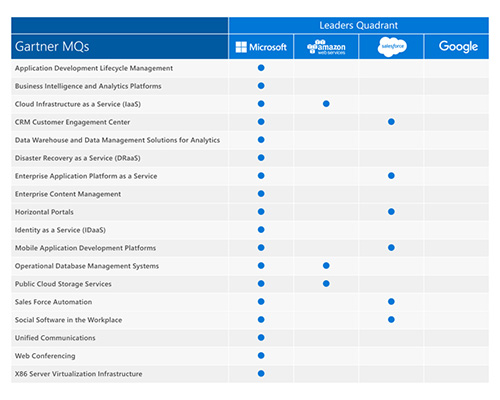
Task: Click Salesforce dot for Sales Force Automation
Action: [391, 302]
